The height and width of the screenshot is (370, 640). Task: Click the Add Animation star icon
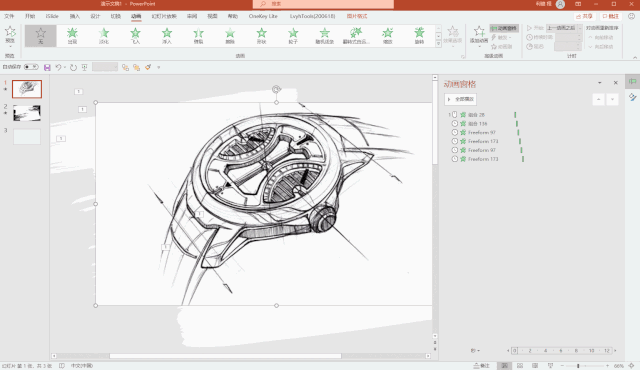(x=479, y=35)
